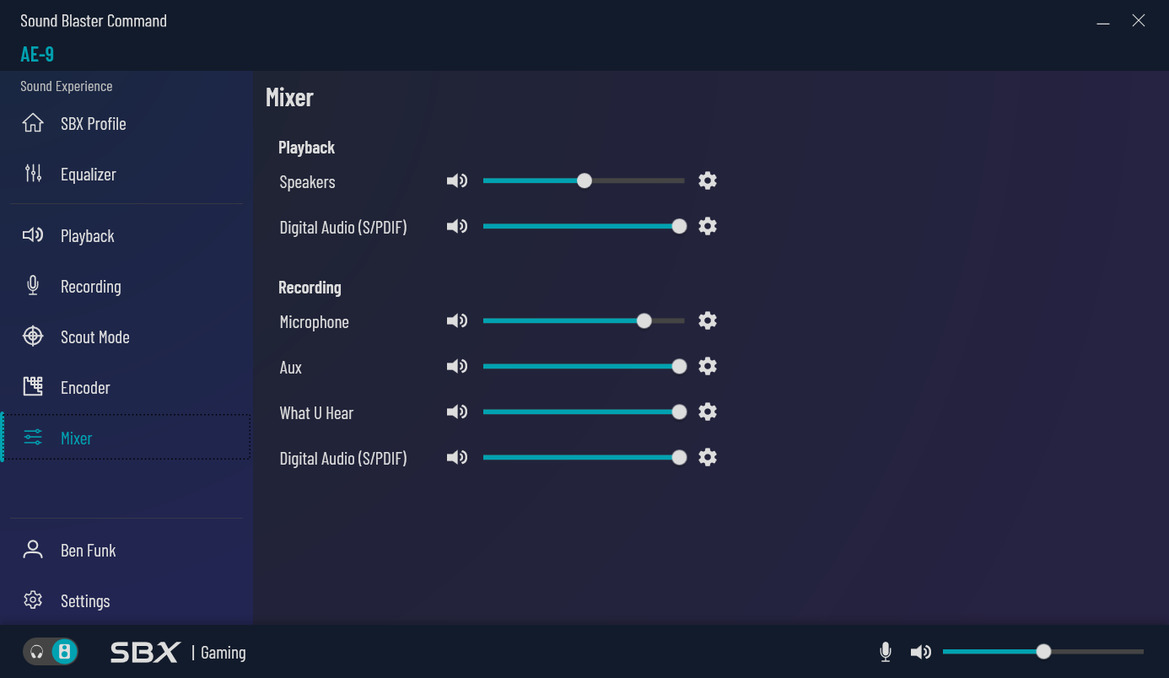Minimize the Sound Blaster Command window
Screen dimensions: 1169x678
point(1103,22)
